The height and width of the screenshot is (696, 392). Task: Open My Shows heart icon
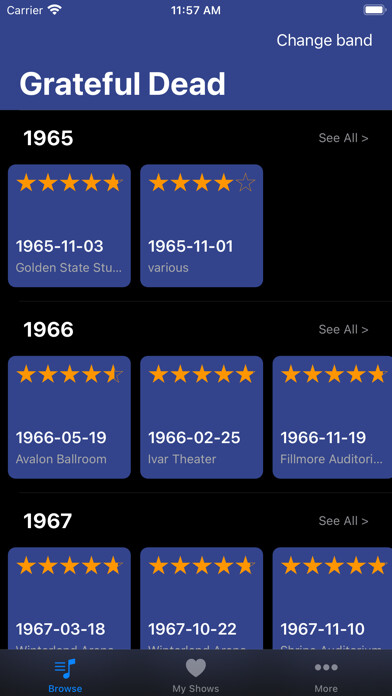(196, 668)
